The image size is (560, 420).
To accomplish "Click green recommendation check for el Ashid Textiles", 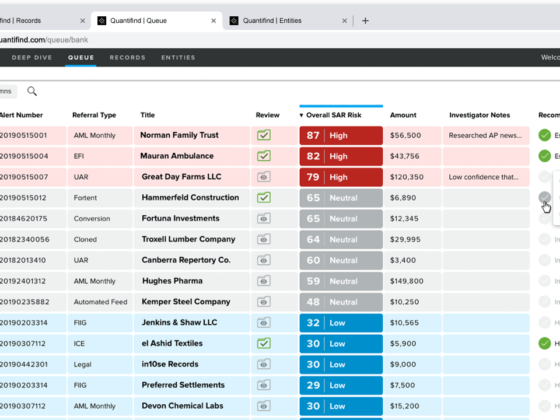I will click(x=545, y=343).
